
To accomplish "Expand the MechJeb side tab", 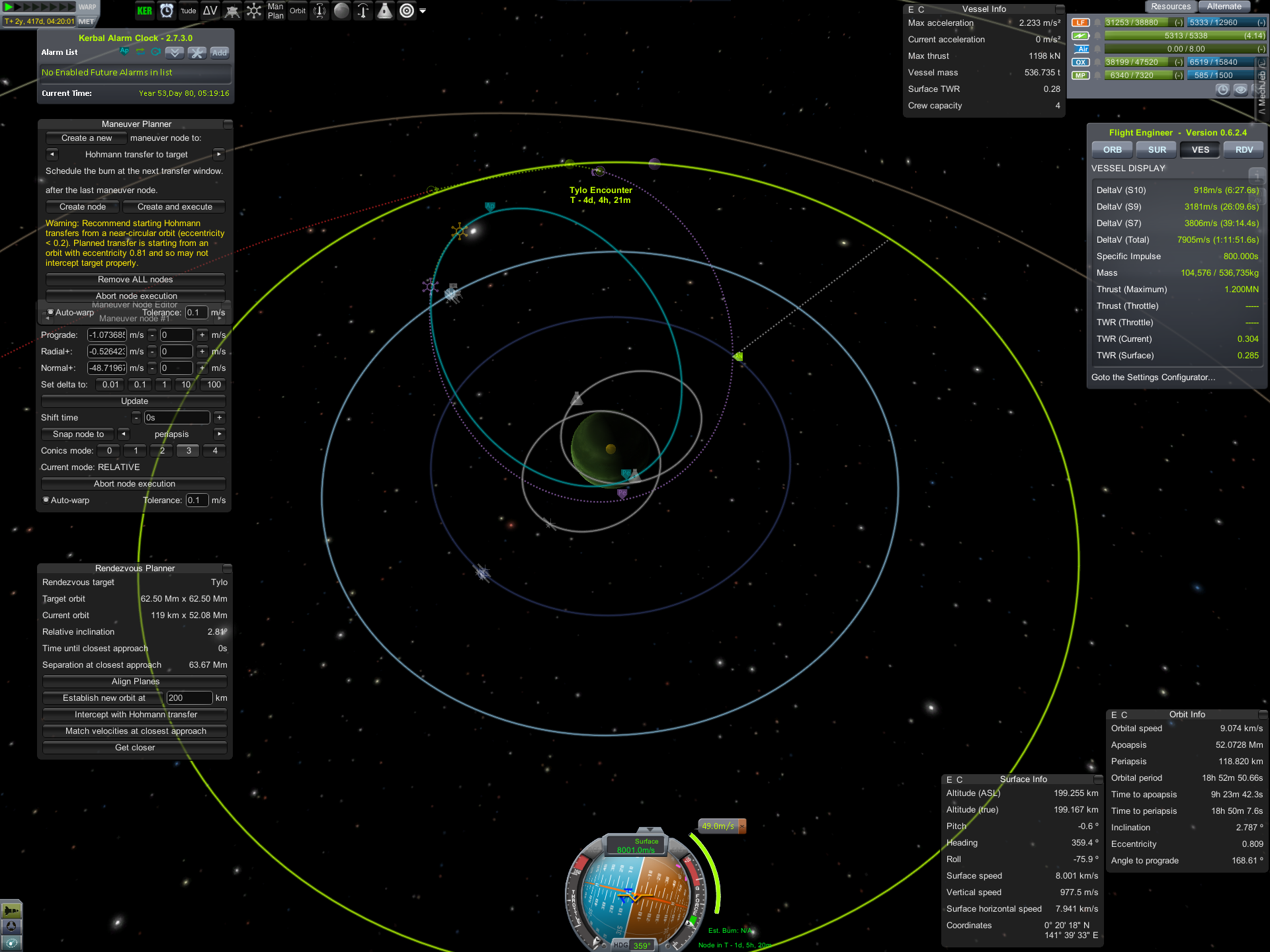I will pos(1262,87).
